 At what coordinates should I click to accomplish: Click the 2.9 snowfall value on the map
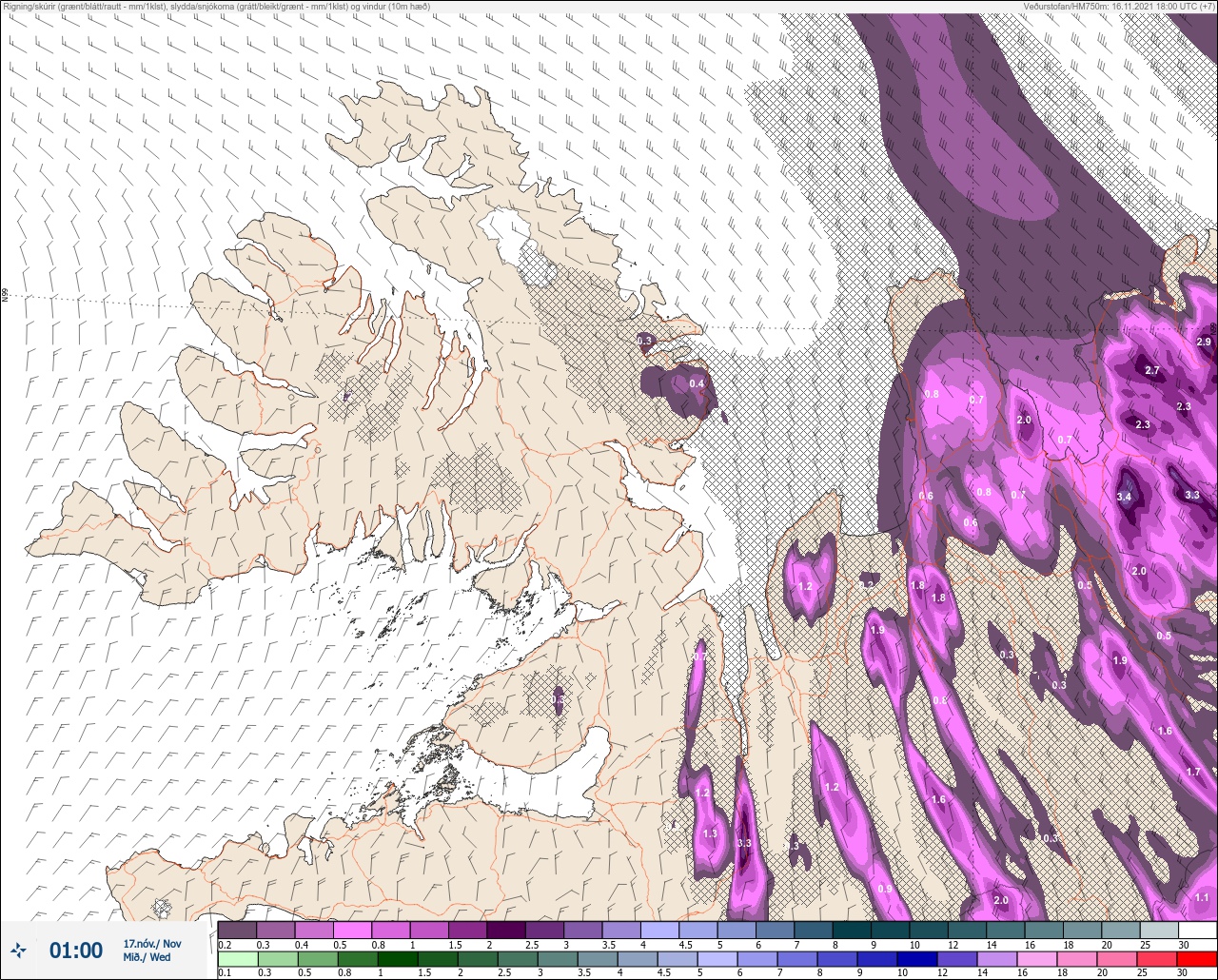1204,342
